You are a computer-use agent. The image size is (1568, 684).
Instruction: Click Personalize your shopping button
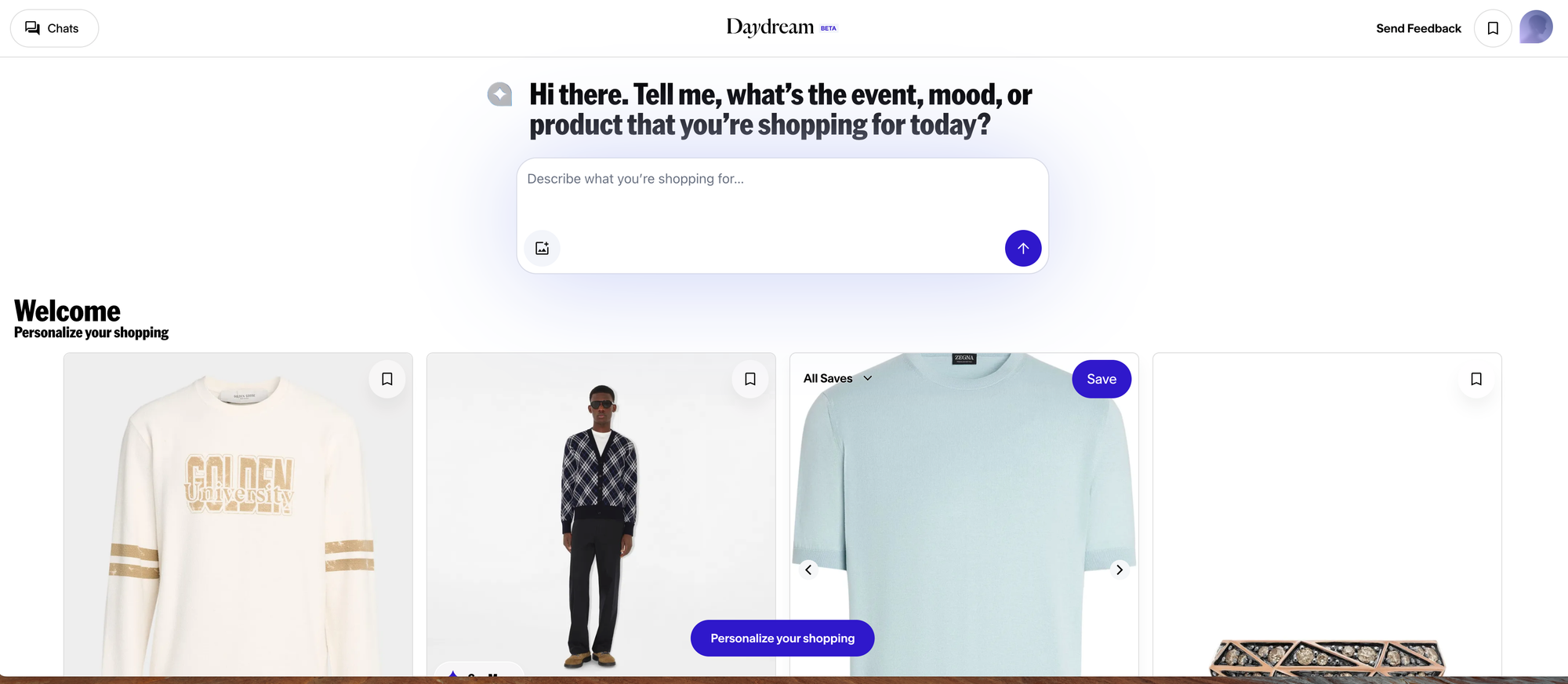[x=782, y=639]
